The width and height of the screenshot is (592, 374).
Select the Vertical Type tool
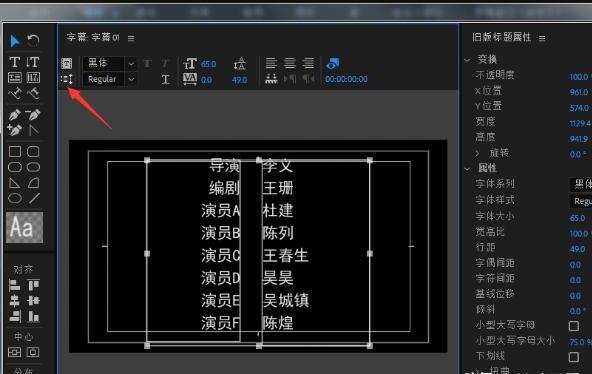pos(33,62)
